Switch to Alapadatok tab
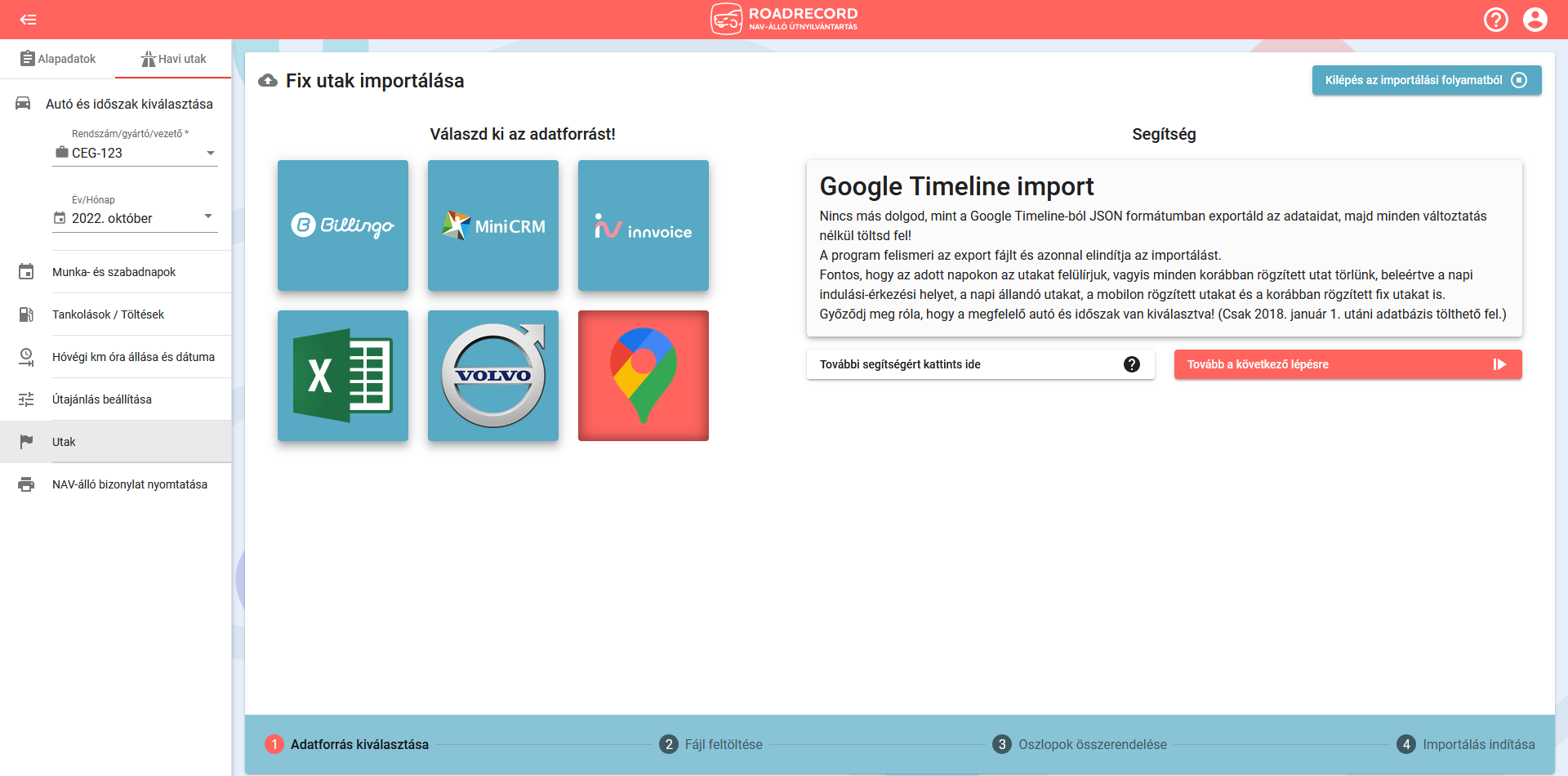Image resolution: width=1568 pixels, height=776 pixels. 58,59
